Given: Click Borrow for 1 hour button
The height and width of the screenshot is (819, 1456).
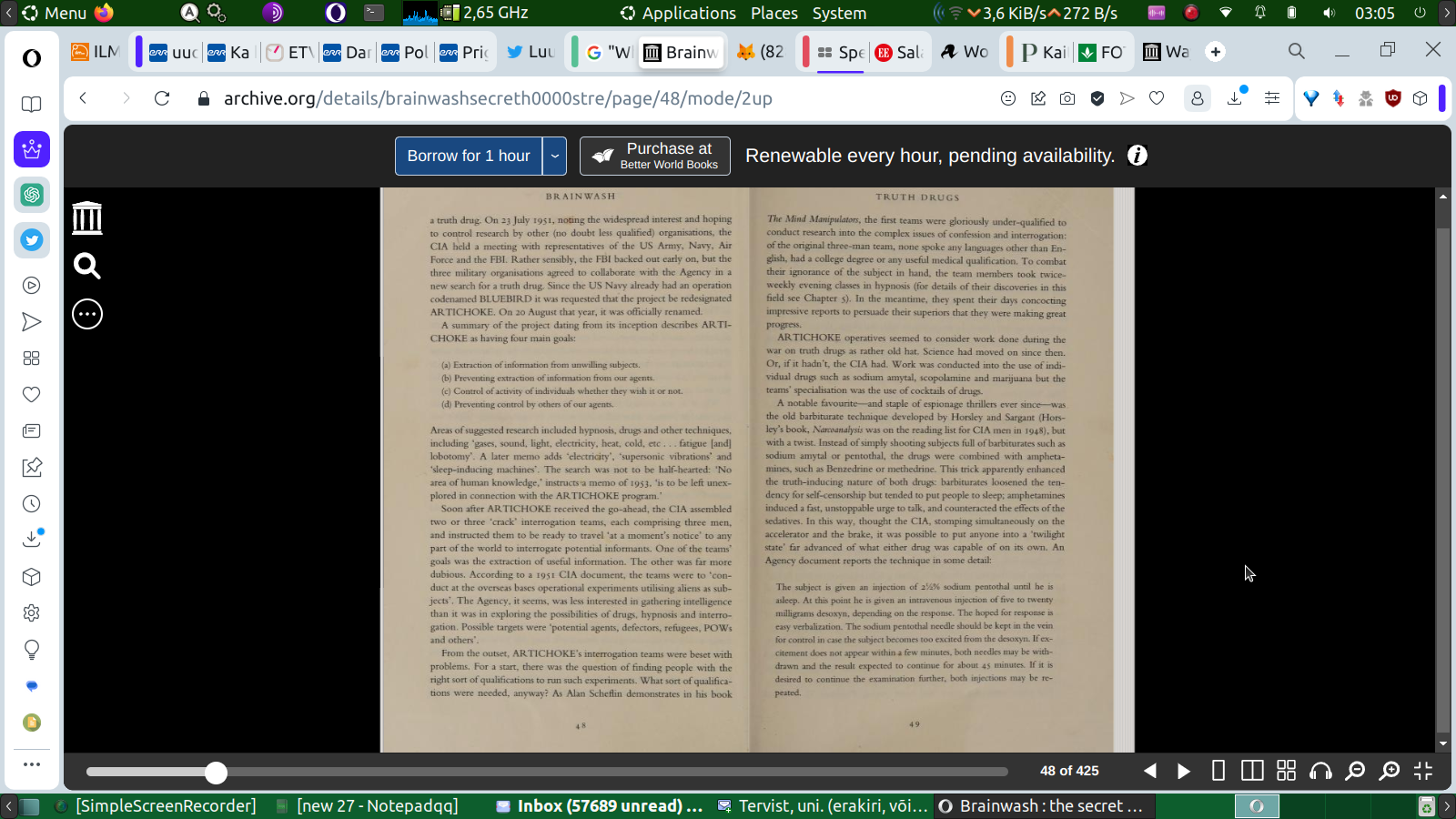Looking at the screenshot, I should (x=469, y=156).
